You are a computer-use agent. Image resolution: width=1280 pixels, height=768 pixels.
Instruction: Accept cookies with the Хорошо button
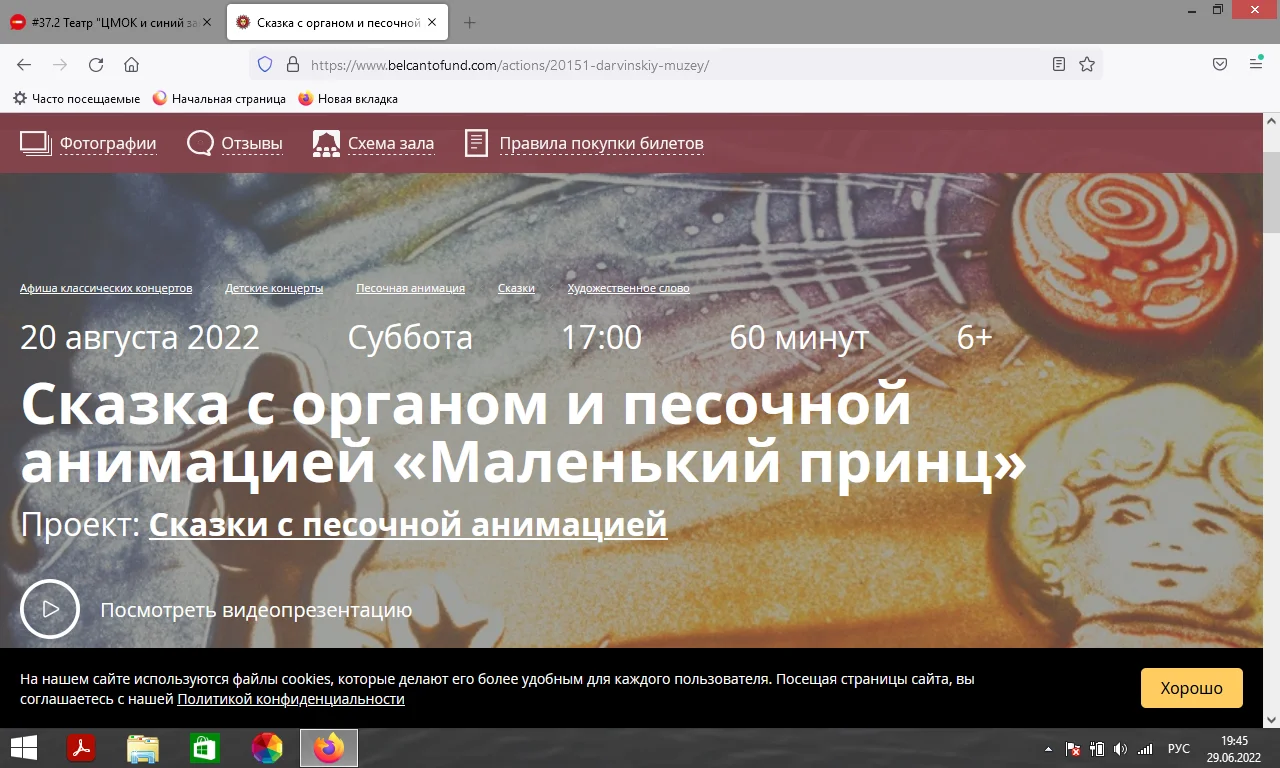coord(1191,688)
